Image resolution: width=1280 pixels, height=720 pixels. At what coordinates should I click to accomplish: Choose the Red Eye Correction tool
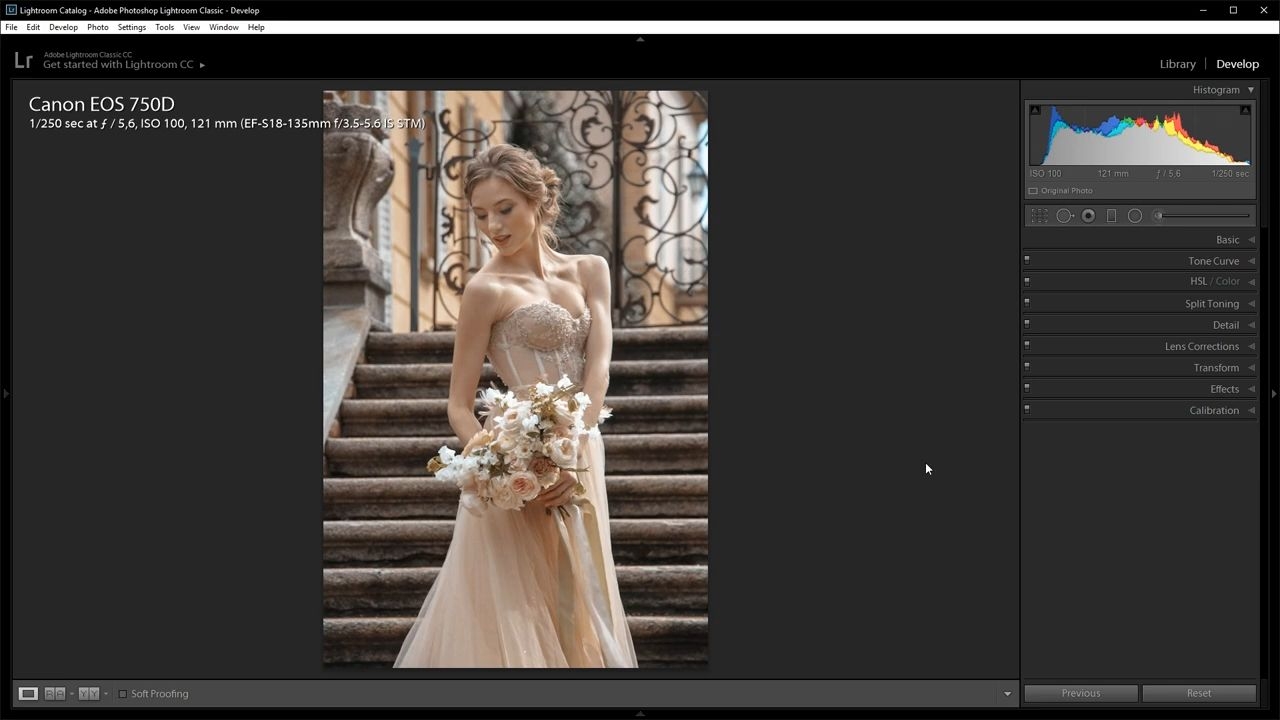1088,216
